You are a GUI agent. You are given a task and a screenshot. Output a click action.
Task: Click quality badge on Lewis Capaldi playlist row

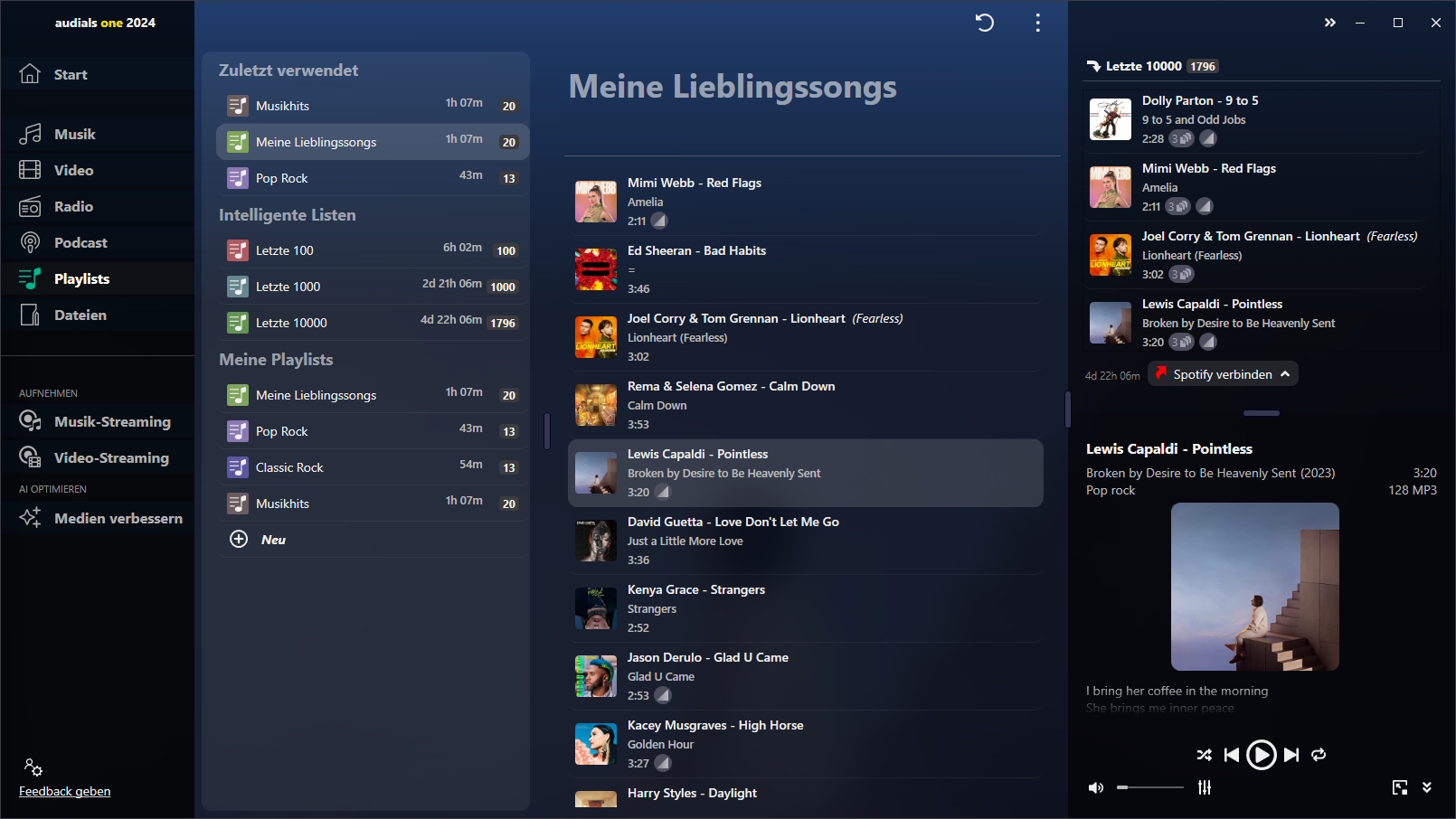[x=663, y=493]
